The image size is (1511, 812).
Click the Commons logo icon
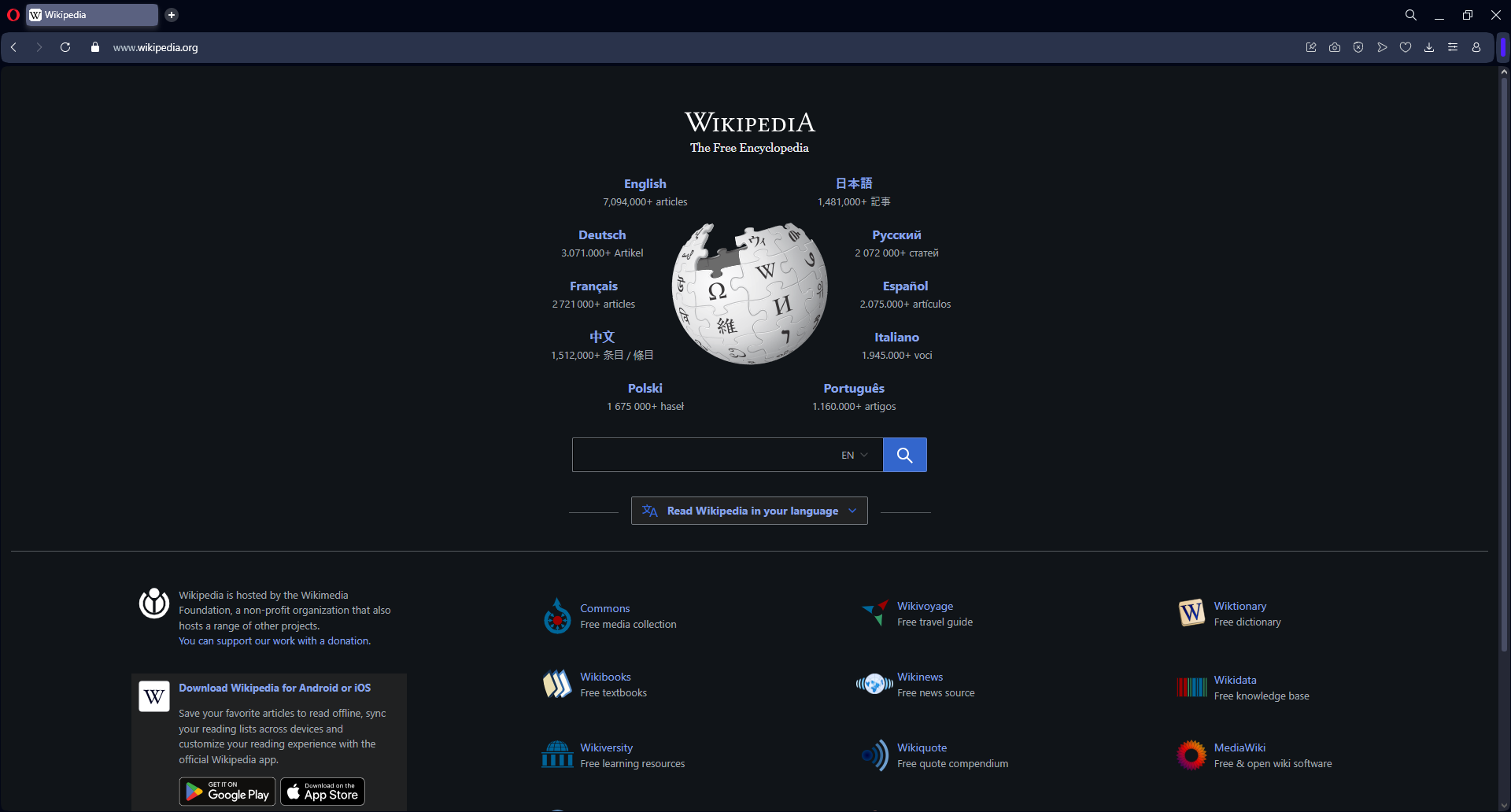557,616
